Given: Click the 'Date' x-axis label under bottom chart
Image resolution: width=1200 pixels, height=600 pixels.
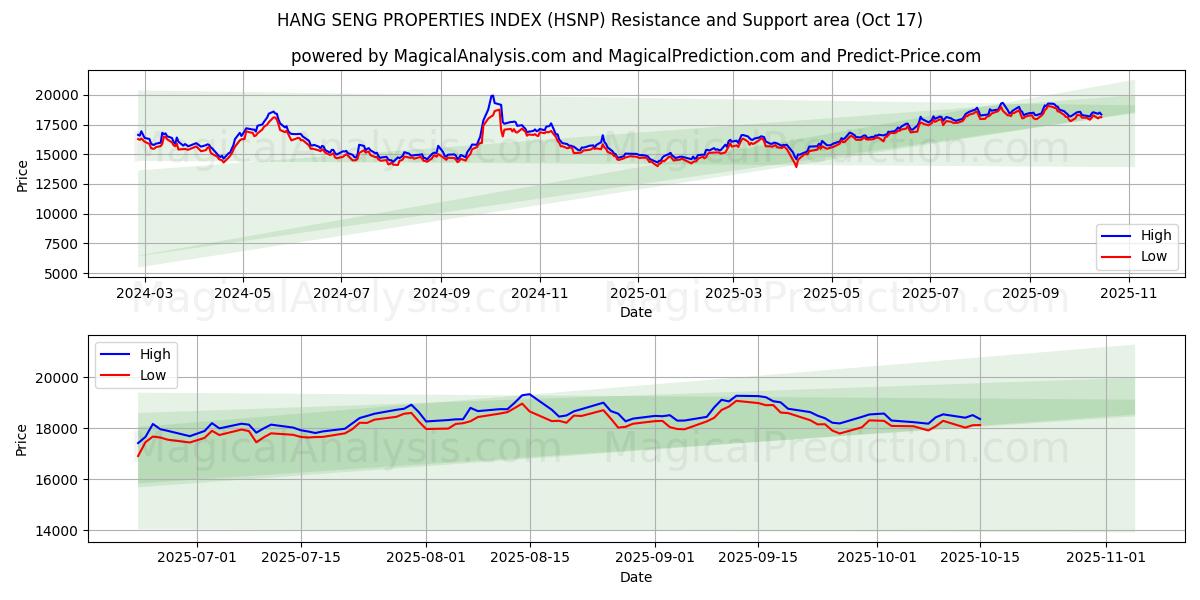Looking at the screenshot, I should (635, 577).
